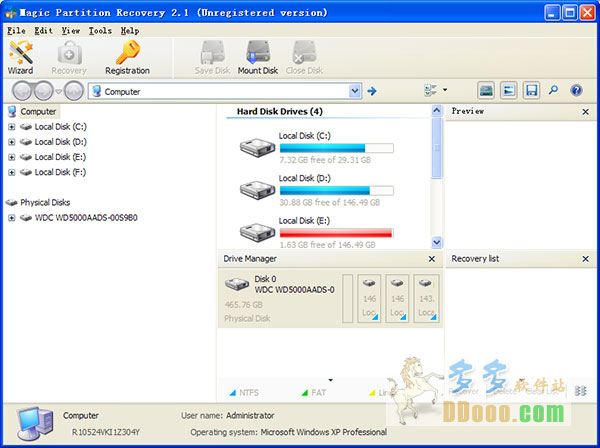600x448 pixels.
Task: Select the first 146 partition in Drive Manager
Action: tap(369, 298)
